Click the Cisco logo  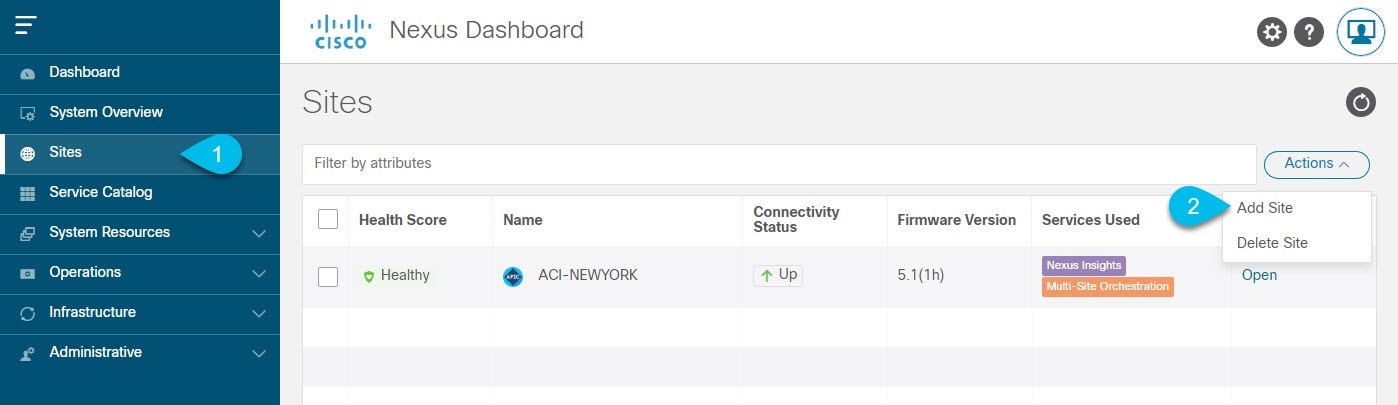pos(340,31)
